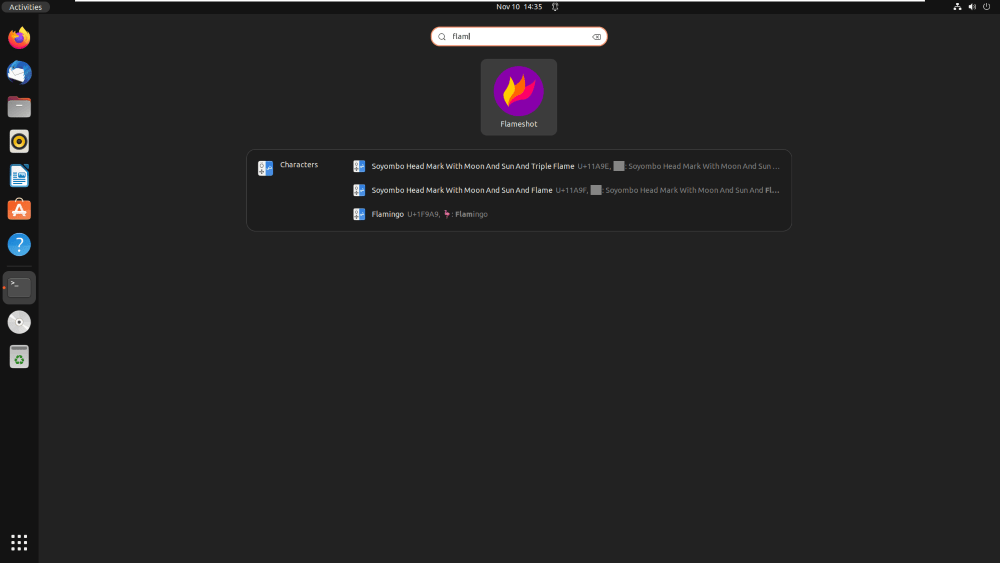Image resolution: width=1000 pixels, height=563 pixels.
Task: Open Ubuntu Software from the dock
Action: (19, 210)
